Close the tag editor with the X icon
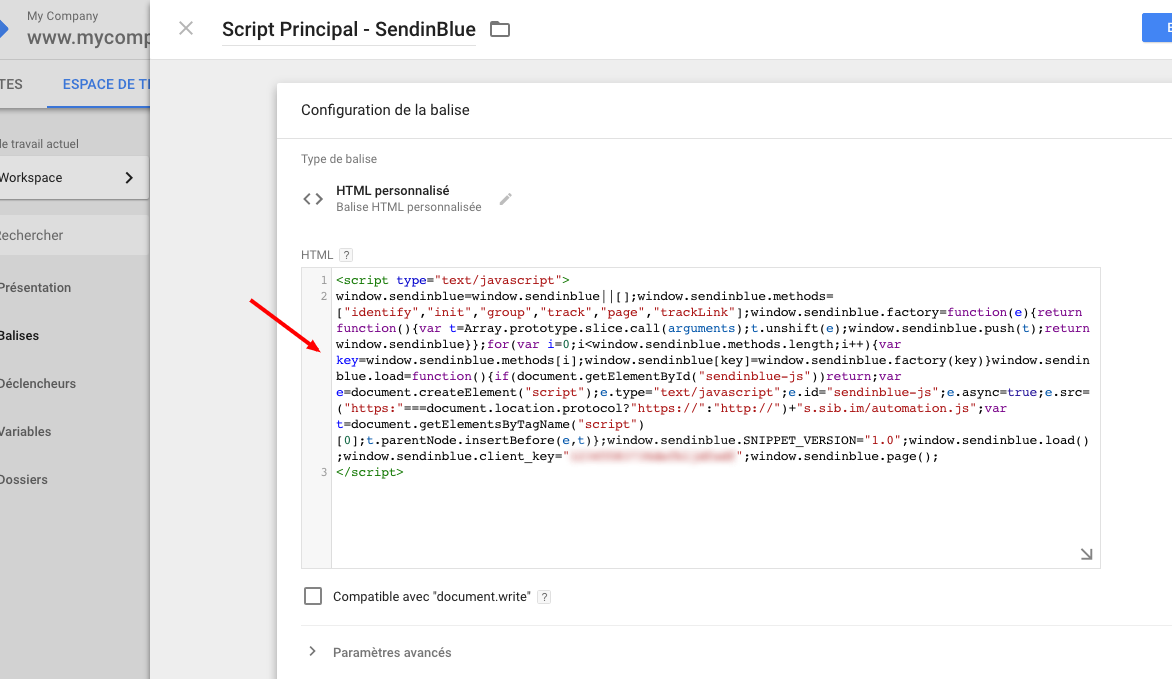This screenshot has height=679, width=1172. pos(186,28)
